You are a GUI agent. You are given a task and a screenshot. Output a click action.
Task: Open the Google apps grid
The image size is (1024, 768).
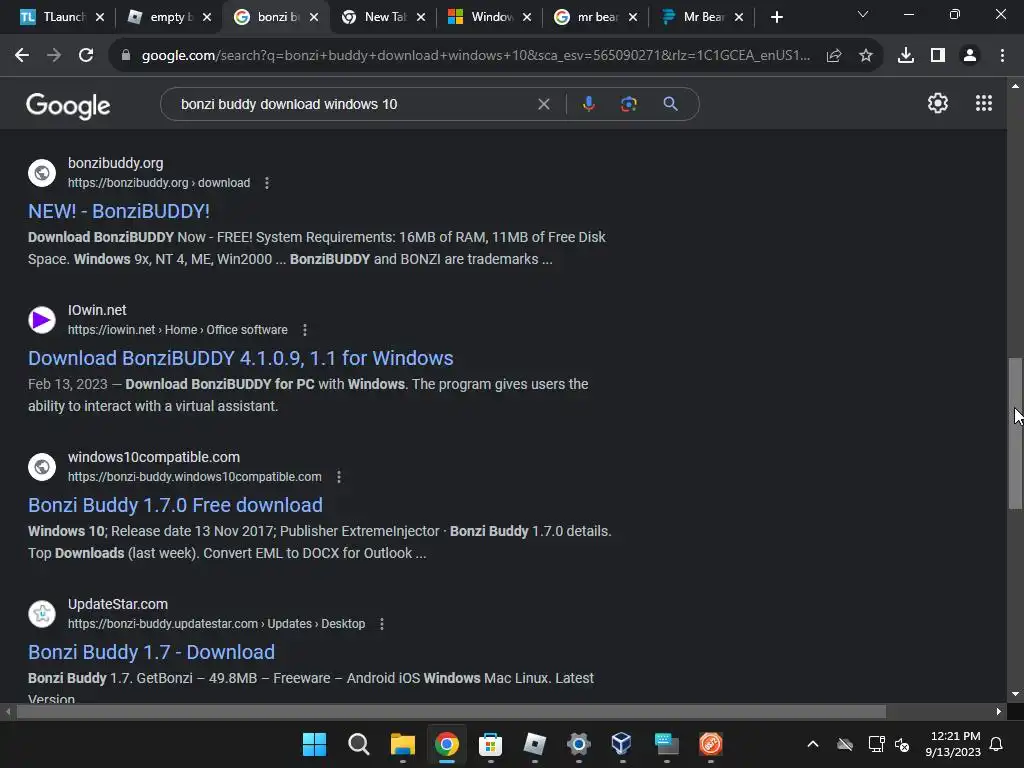(984, 103)
